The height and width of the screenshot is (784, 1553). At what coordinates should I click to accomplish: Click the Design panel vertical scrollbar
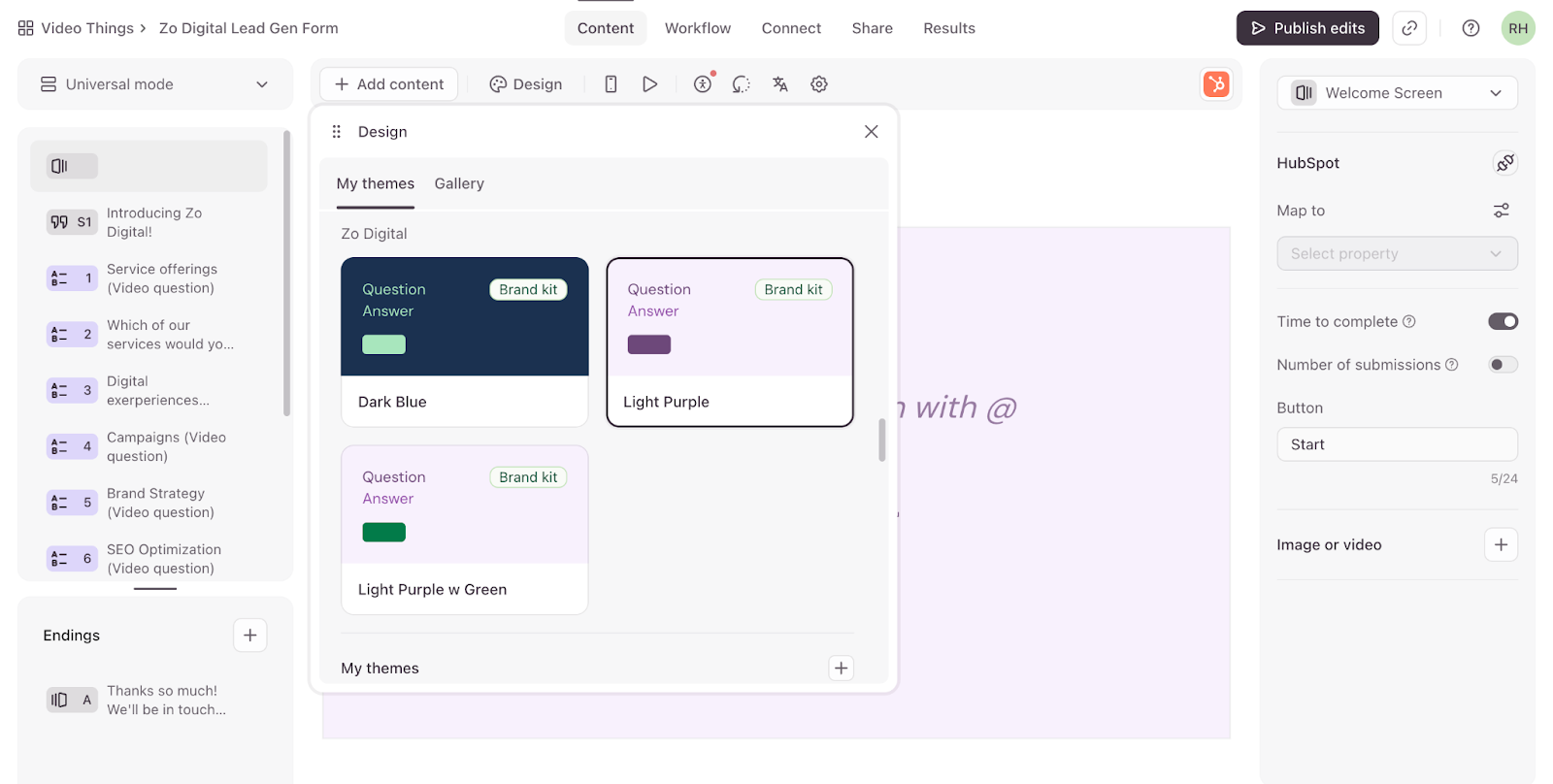(x=882, y=441)
